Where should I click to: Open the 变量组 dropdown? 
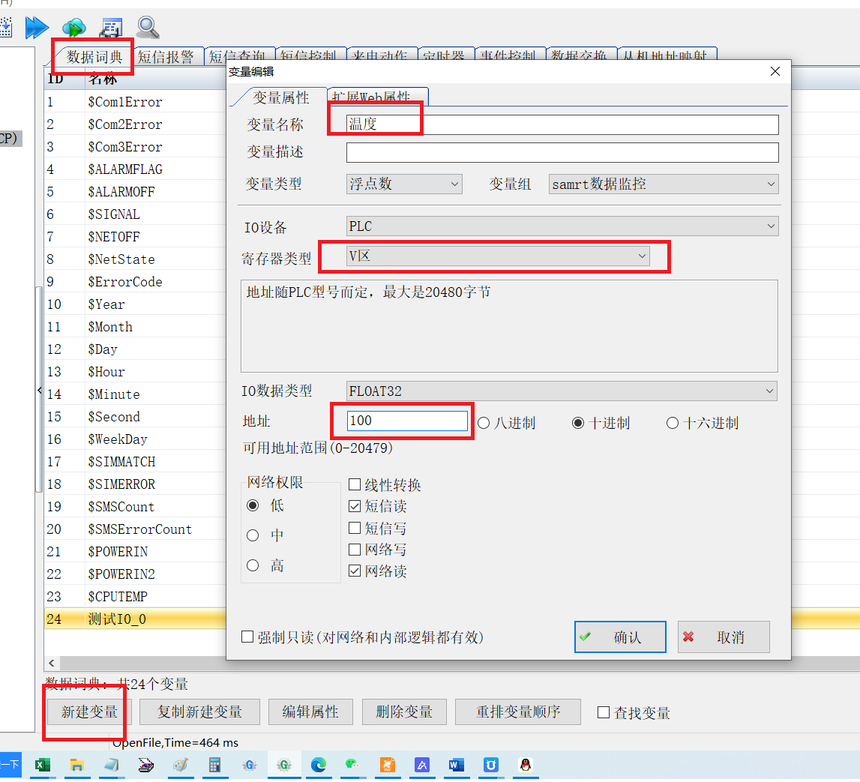[x=663, y=184]
